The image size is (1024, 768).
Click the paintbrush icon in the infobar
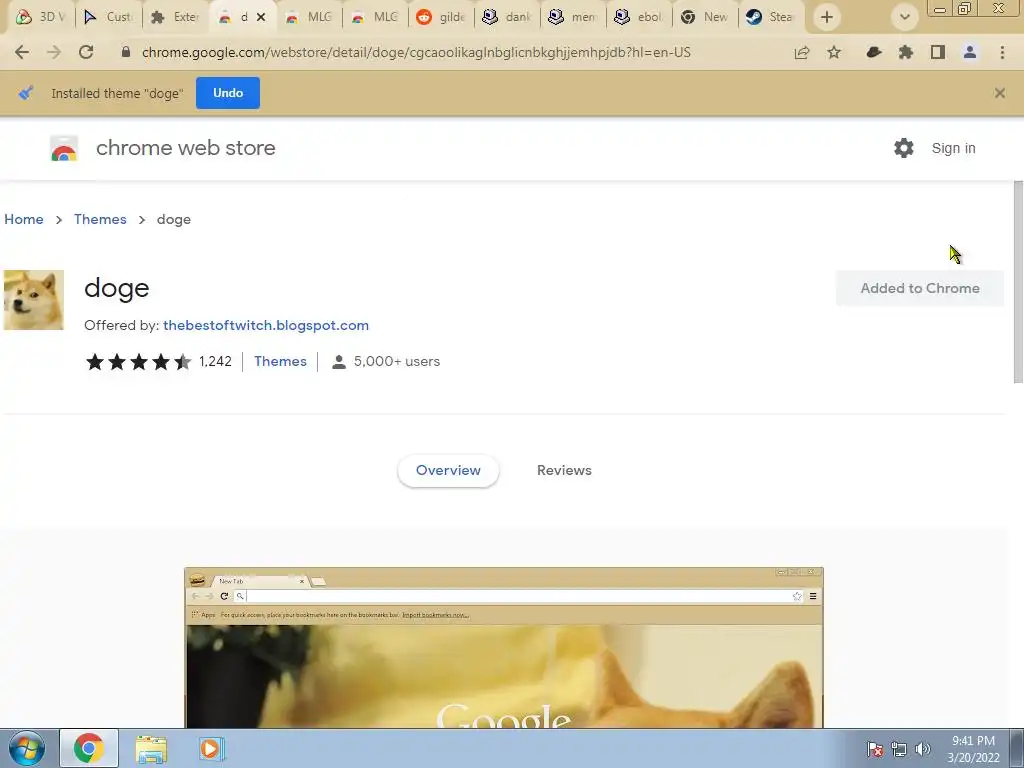pyautogui.click(x=25, y=93)
